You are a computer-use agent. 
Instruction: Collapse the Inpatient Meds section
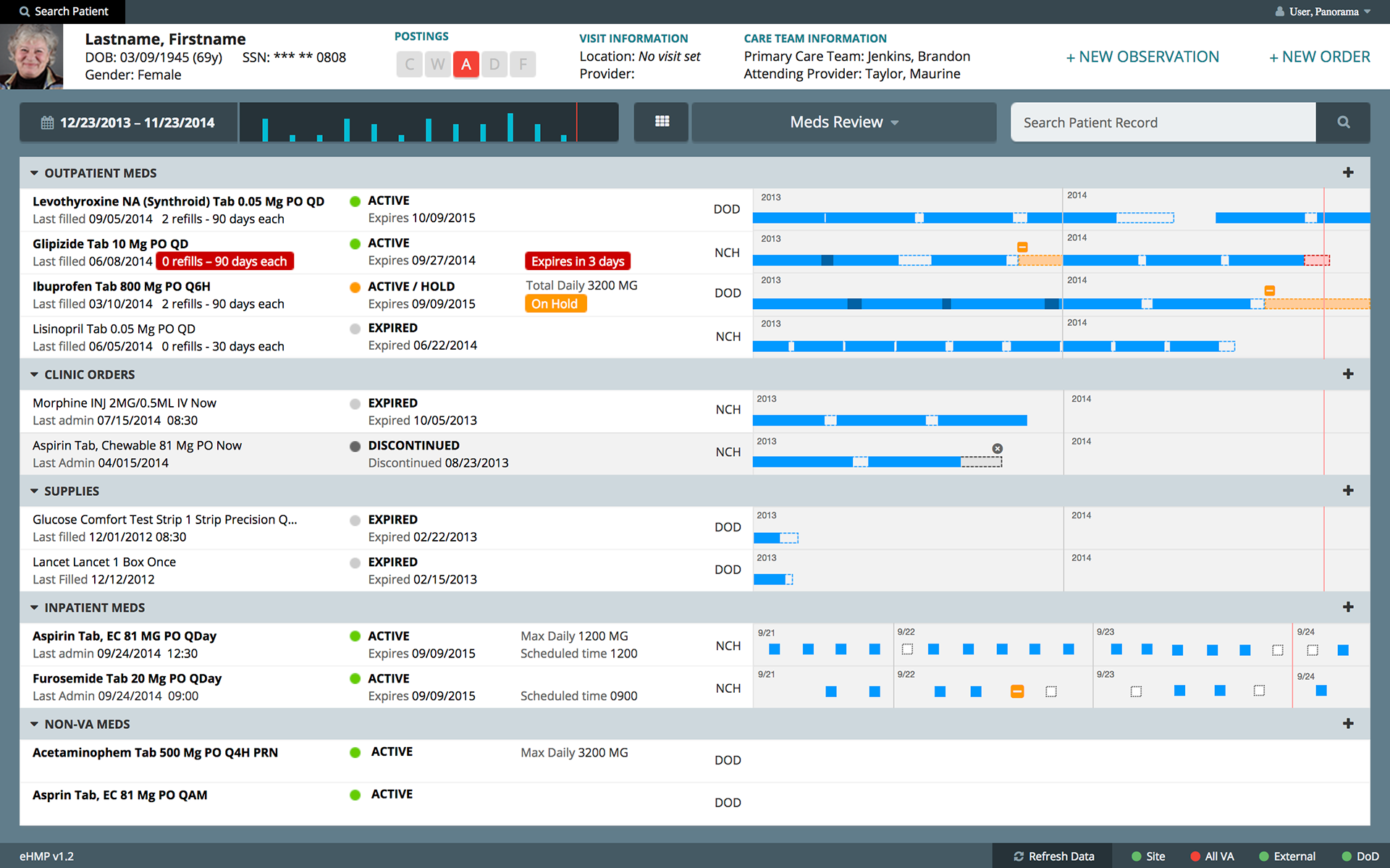[34, 607]
